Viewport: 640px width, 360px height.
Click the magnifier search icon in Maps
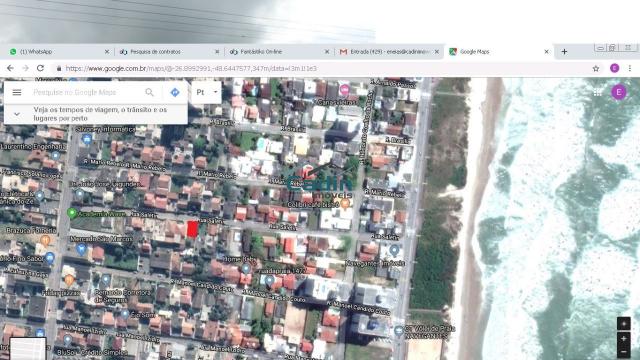(149, 93)
